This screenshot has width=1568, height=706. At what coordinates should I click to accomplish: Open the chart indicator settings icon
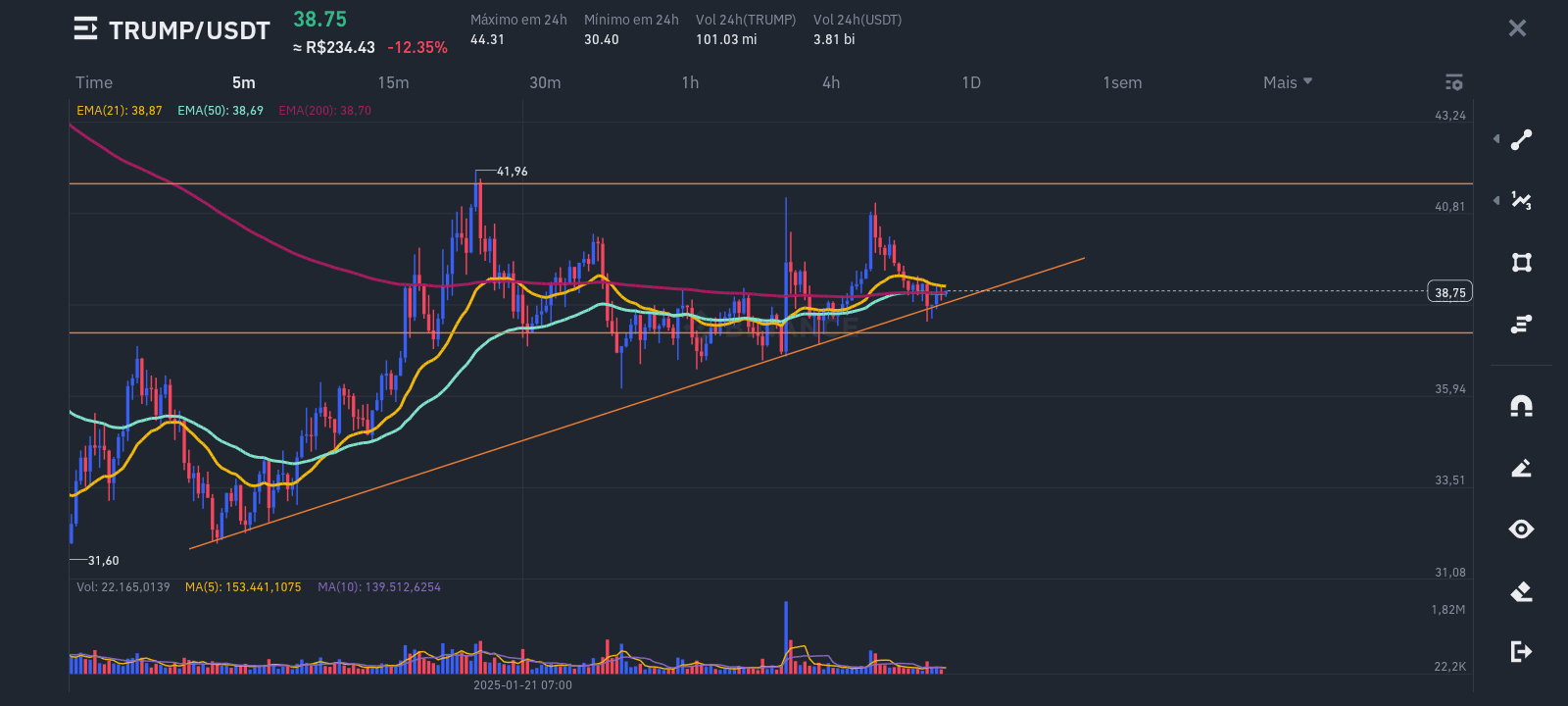(1454, 82)
